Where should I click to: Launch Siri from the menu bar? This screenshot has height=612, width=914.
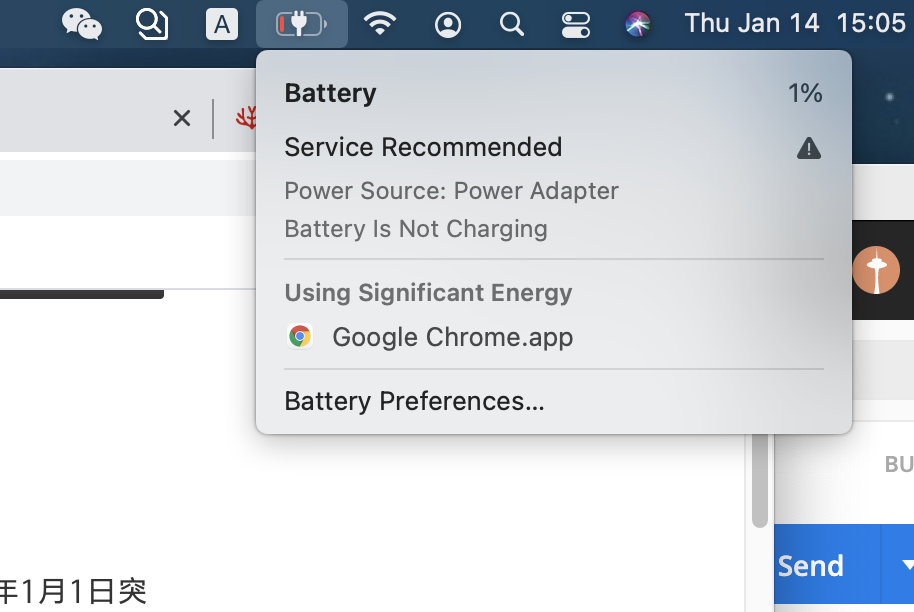(638, 23)
